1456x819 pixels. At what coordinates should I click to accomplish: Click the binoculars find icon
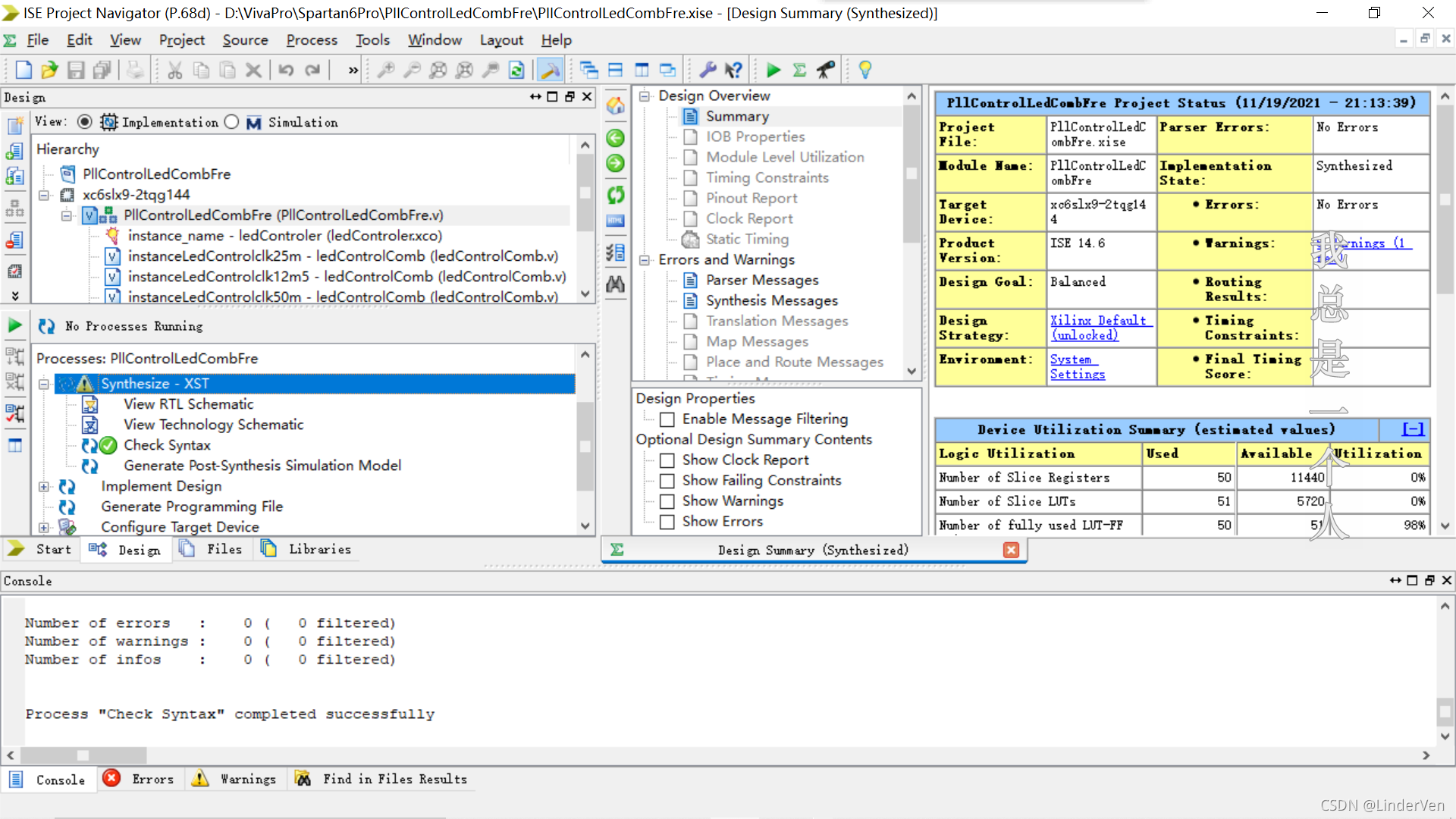(615, 284)
